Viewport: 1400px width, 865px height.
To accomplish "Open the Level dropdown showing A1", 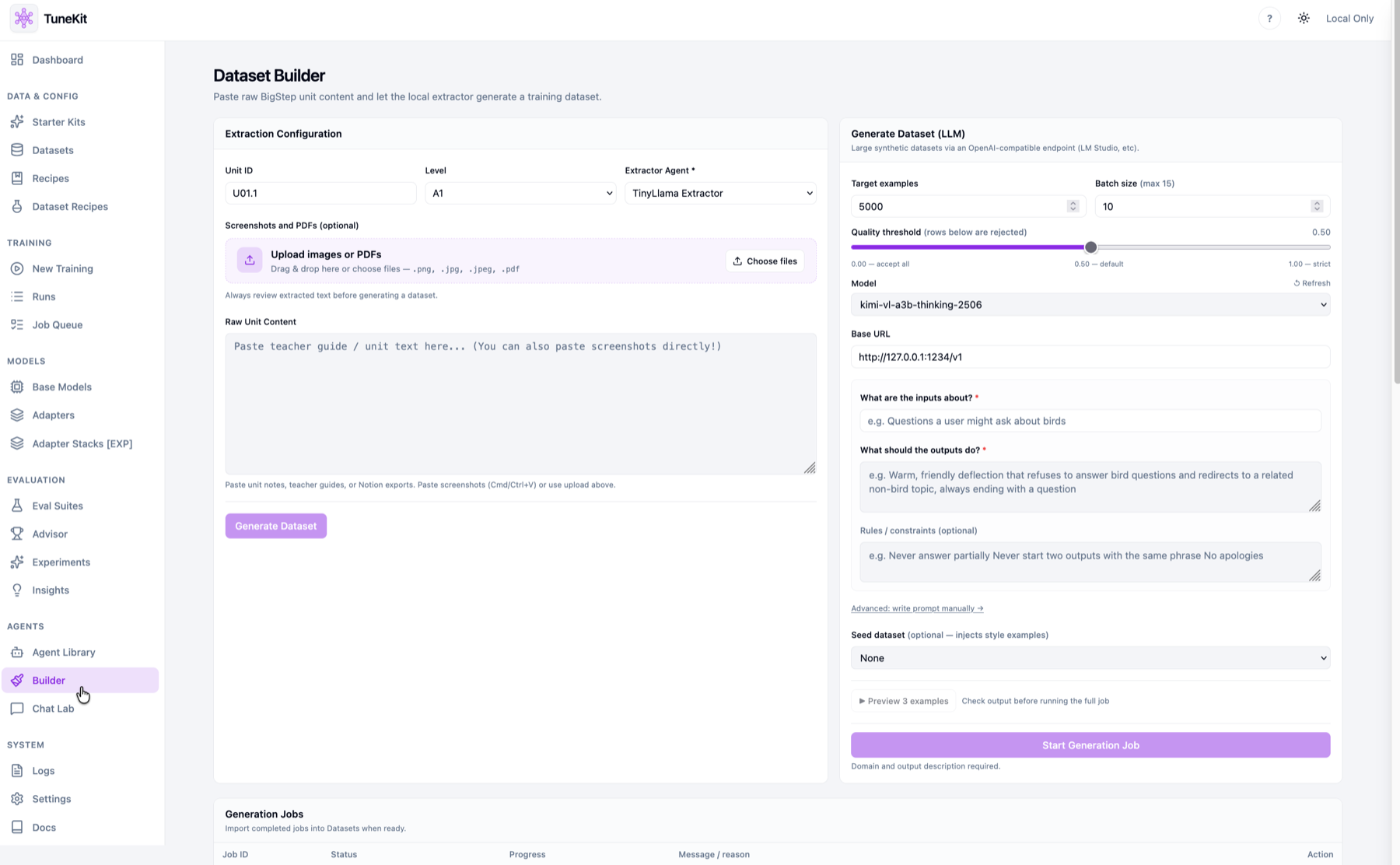I will [520, 193].
